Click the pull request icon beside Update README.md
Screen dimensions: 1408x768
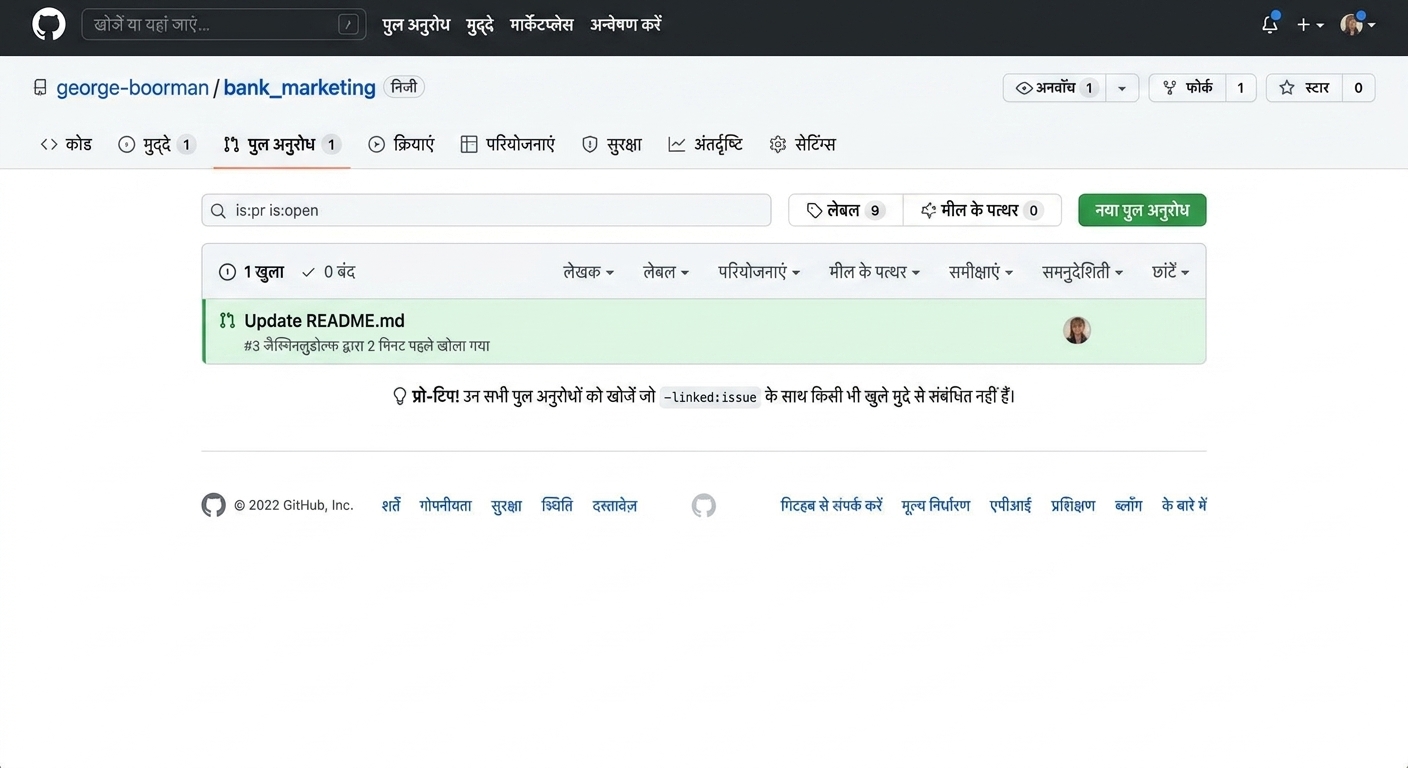(227, 321)
